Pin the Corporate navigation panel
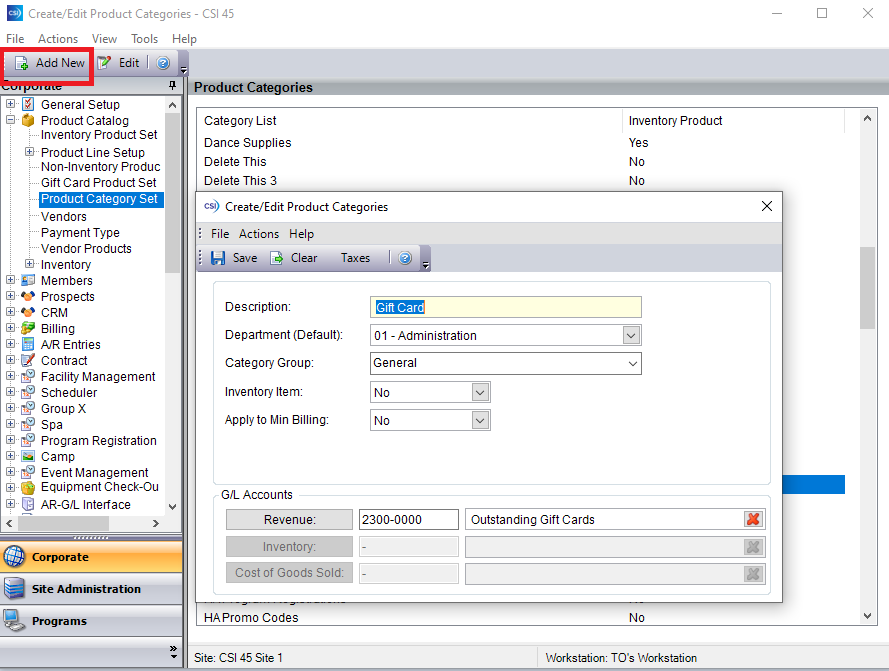The height and width of the screenshot is (671, 889). point(172,86)
